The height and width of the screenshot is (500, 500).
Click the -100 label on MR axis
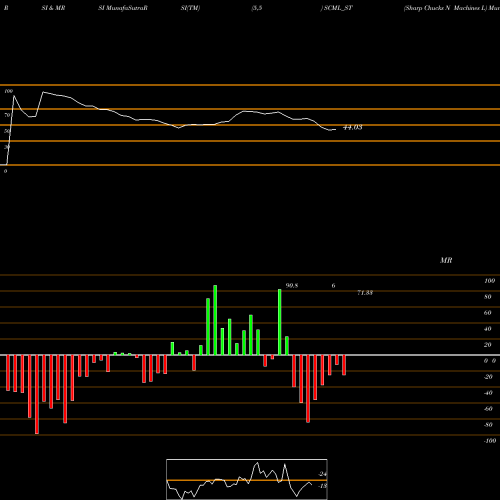coord(490,441)
